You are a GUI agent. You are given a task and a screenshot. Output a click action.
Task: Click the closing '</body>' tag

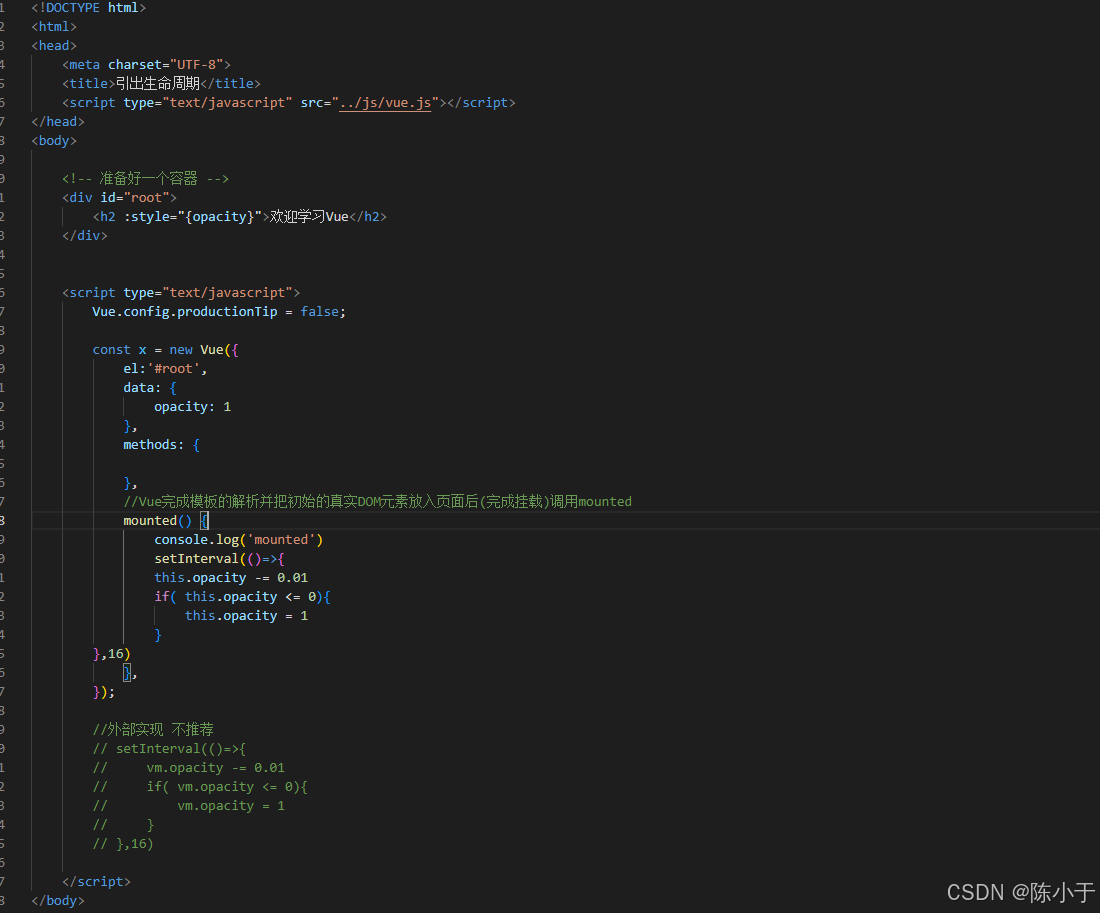pos(58,900)
